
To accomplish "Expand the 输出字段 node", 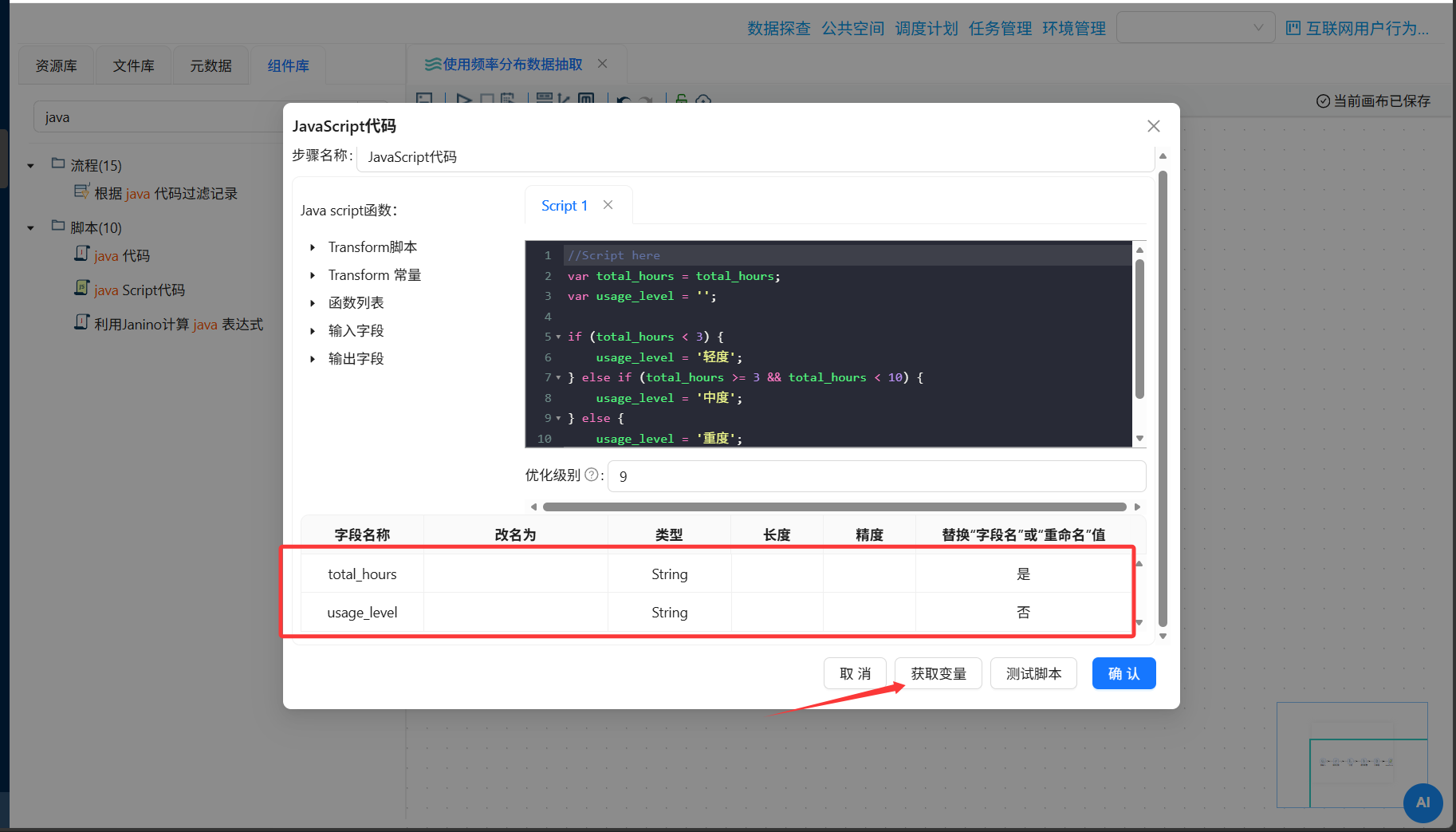I will pyautogui.click(x=313, y=359).
